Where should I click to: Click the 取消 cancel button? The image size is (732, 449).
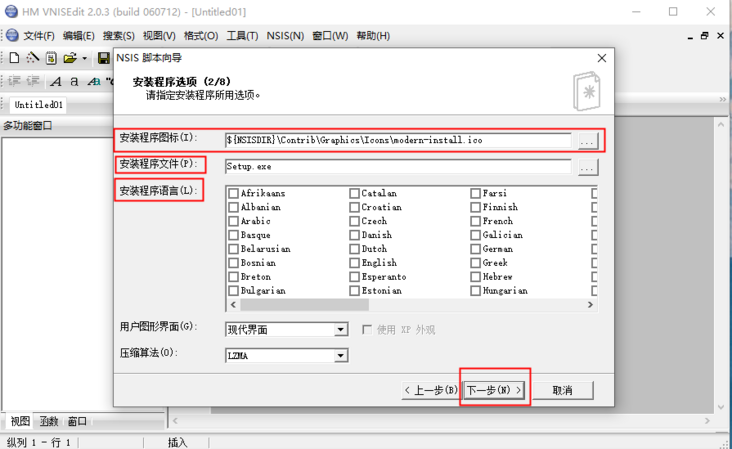pyautogui.click(x=563, y=390)
